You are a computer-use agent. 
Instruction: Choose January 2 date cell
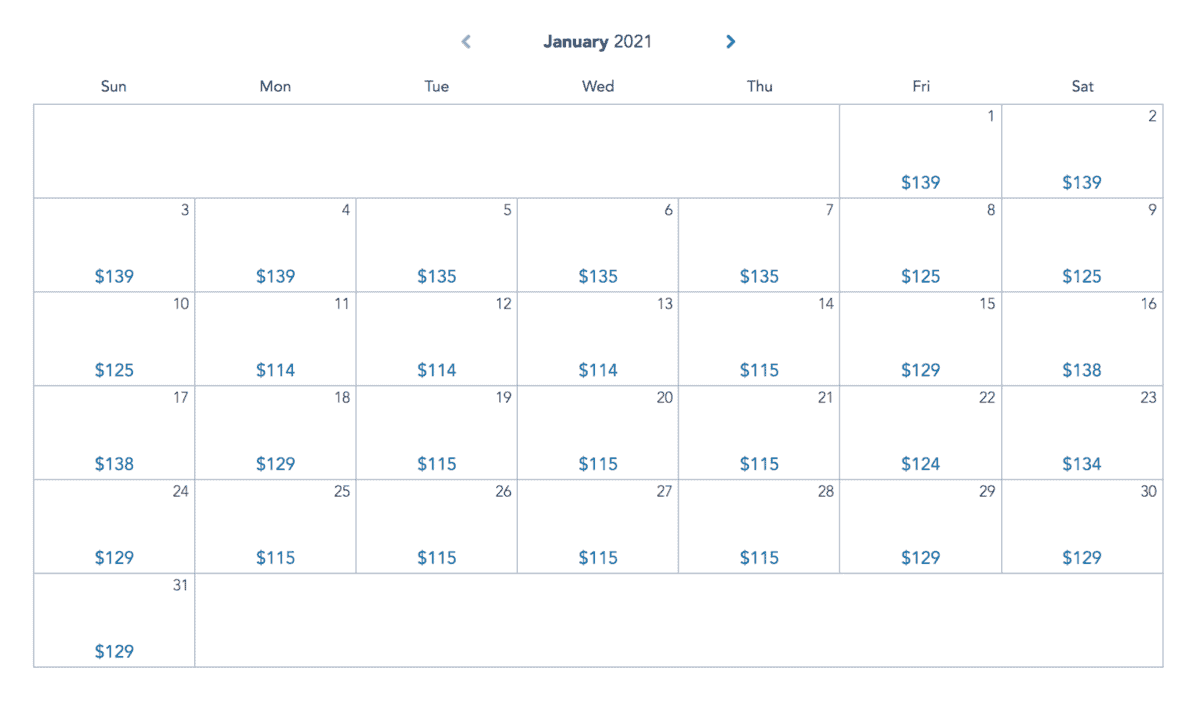tap(1082, 152)
